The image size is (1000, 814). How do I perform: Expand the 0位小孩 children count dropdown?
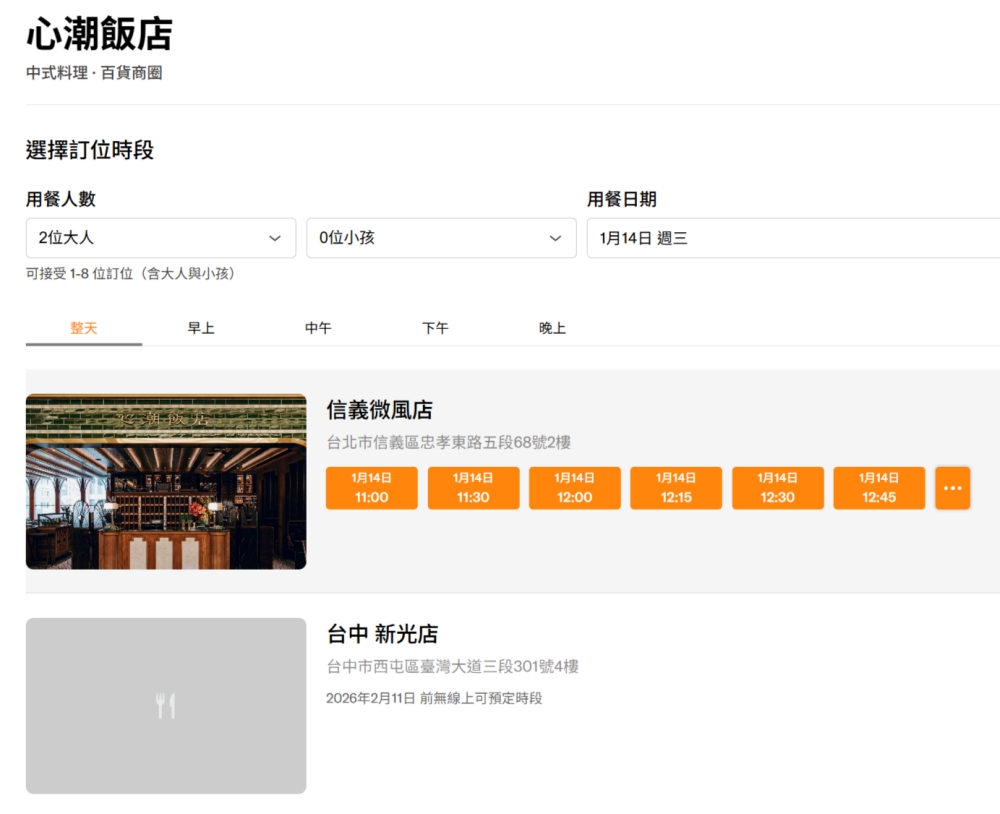click(430, 238)
